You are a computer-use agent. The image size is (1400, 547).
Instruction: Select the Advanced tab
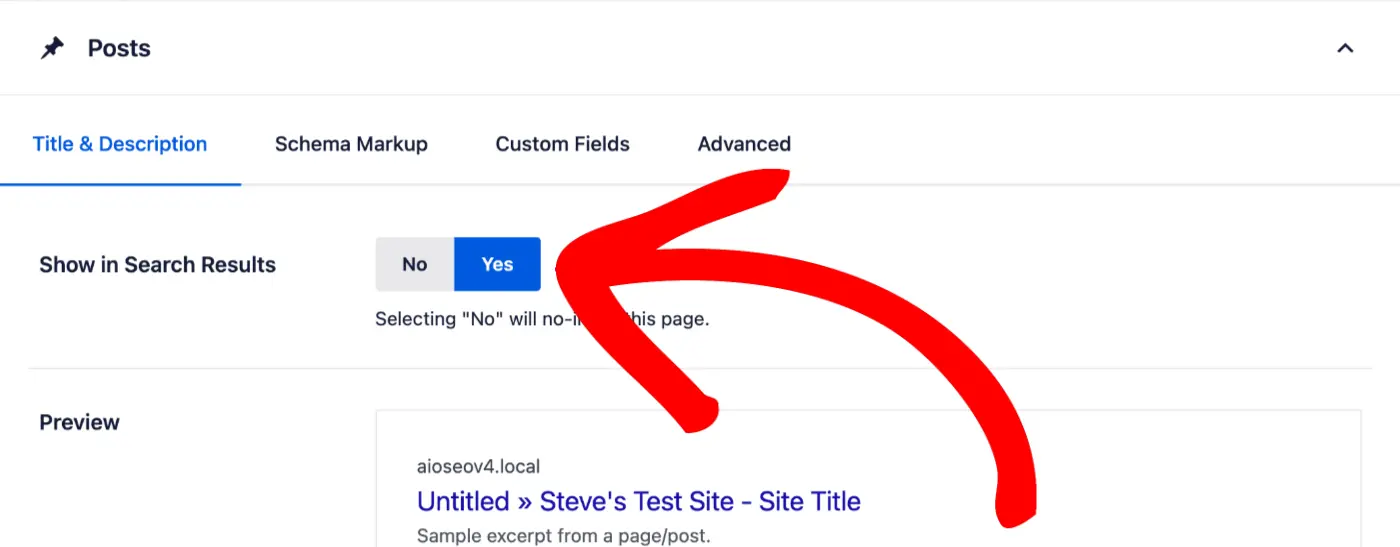pyautogui.click(x=744, y=144)
